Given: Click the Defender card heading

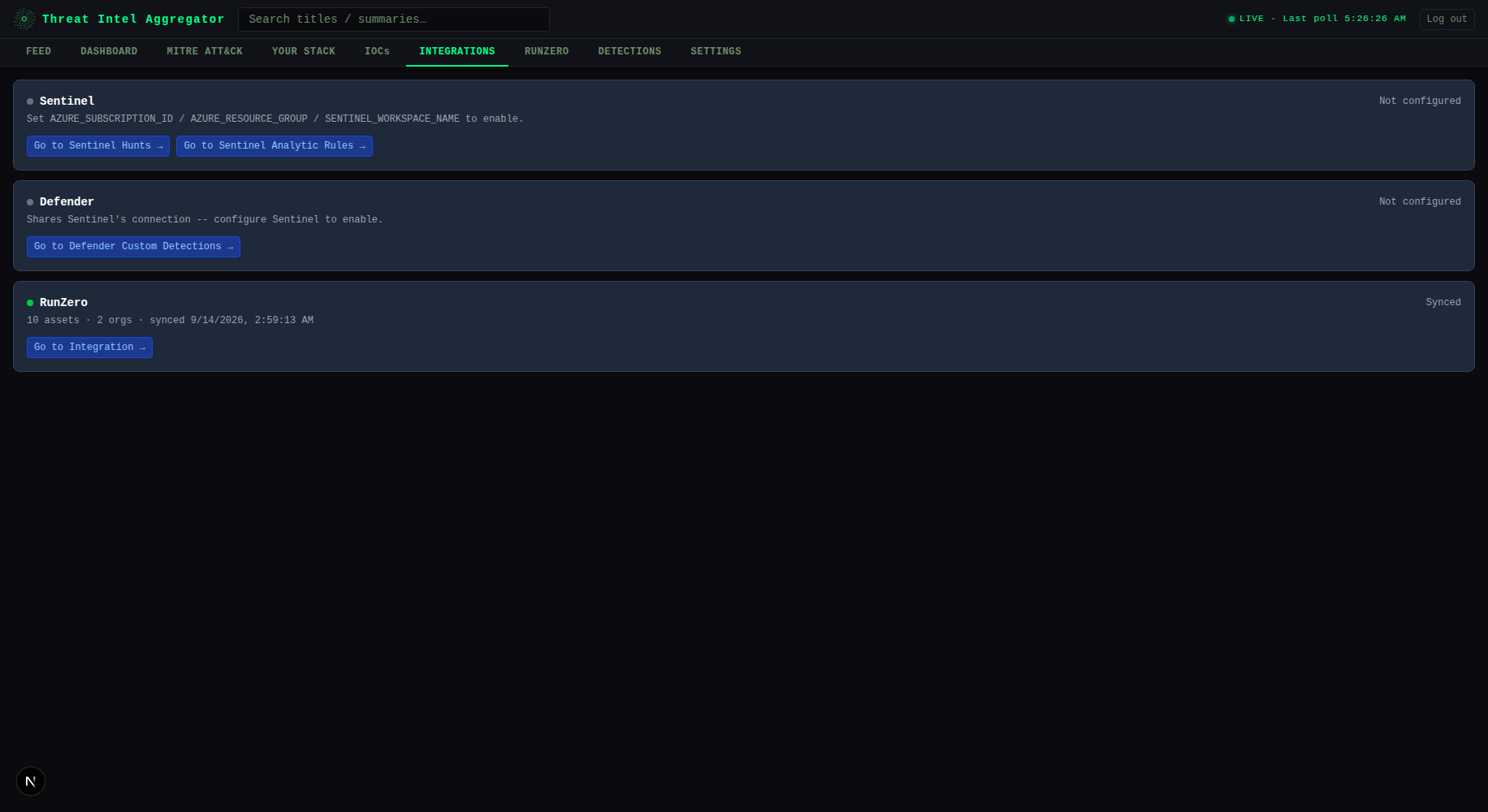Looking at the screenshot, I should click(x=67, y=201).
